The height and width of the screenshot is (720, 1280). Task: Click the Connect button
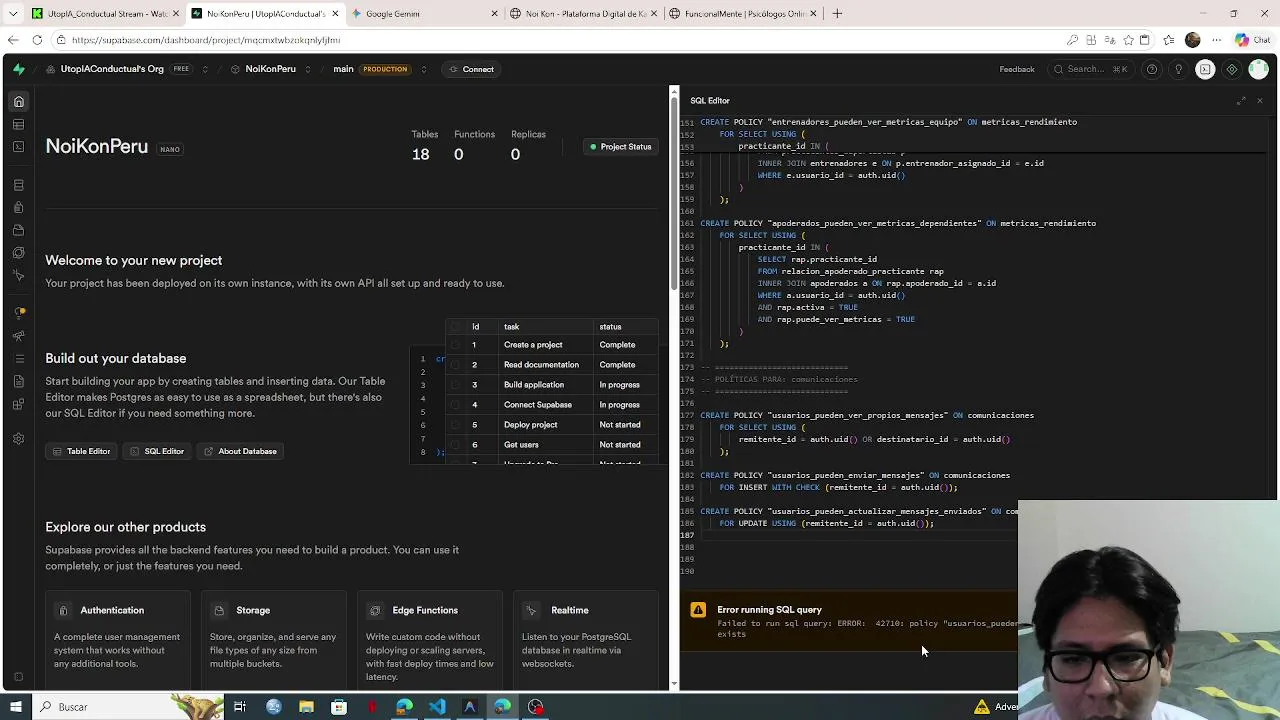click(x=471, y=69)
